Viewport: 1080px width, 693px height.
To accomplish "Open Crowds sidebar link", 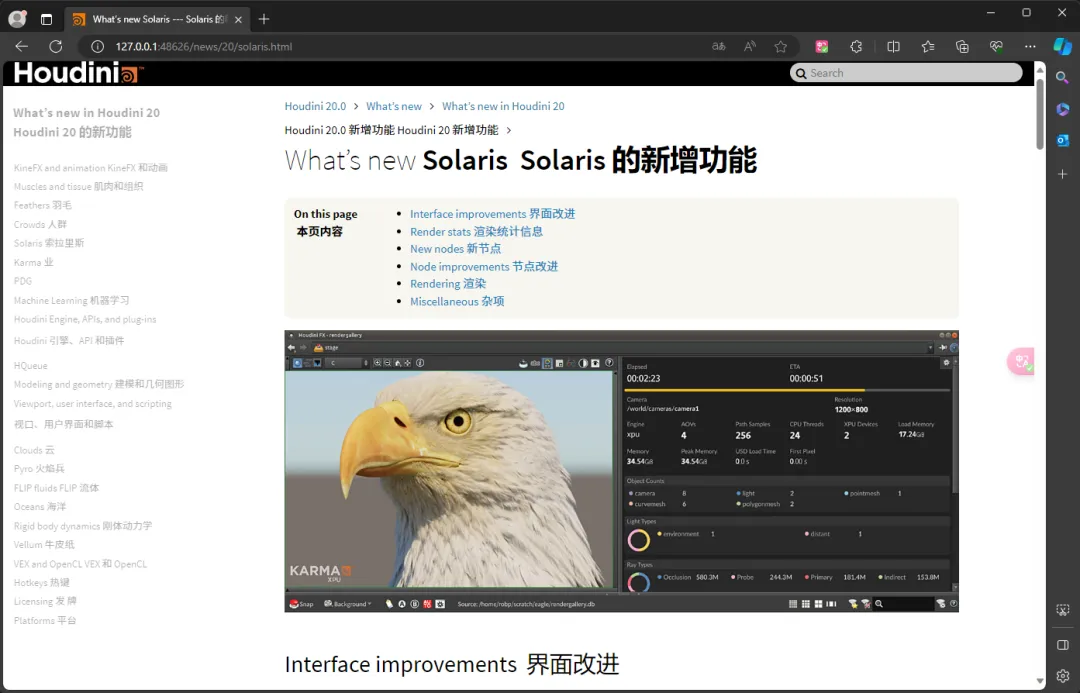I will (x=40, y=224).
